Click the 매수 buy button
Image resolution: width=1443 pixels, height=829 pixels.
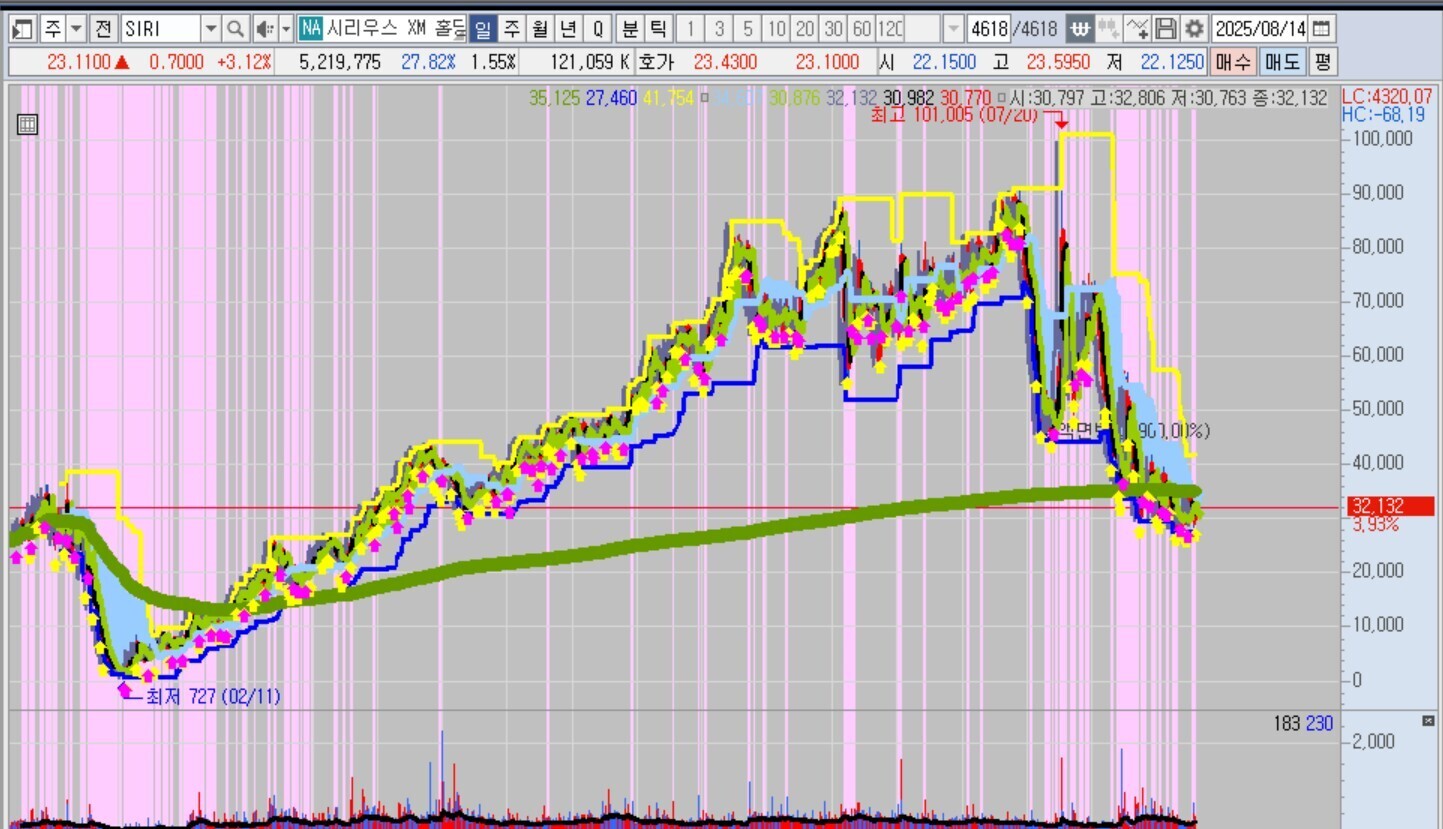coord(1233,62)
